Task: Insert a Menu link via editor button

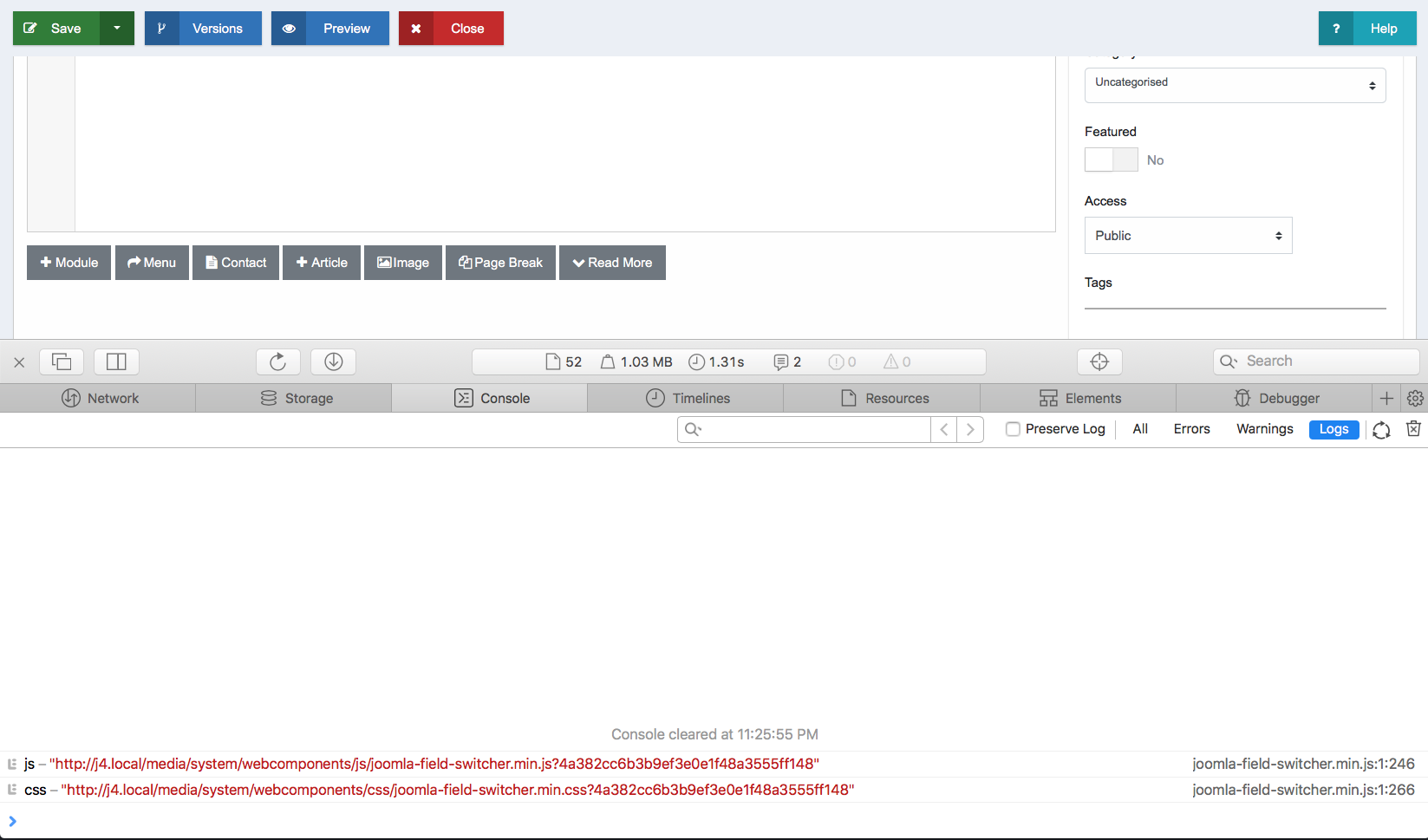Action: [152, 263]
